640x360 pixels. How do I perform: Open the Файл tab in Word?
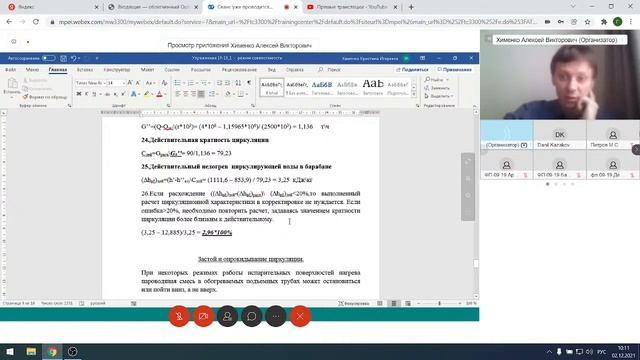click(11, 70)
